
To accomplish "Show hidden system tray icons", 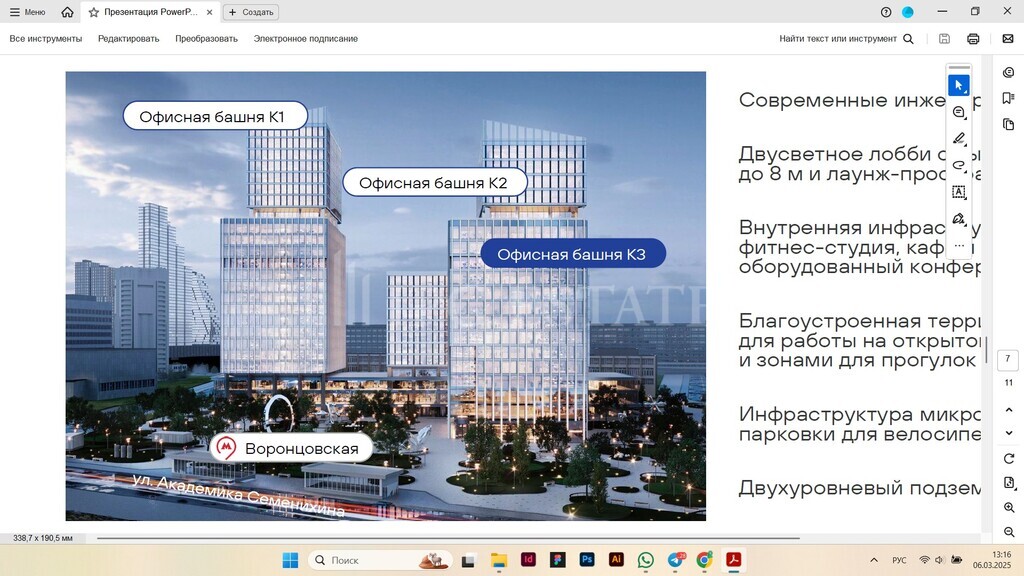I will coord(874,560).
